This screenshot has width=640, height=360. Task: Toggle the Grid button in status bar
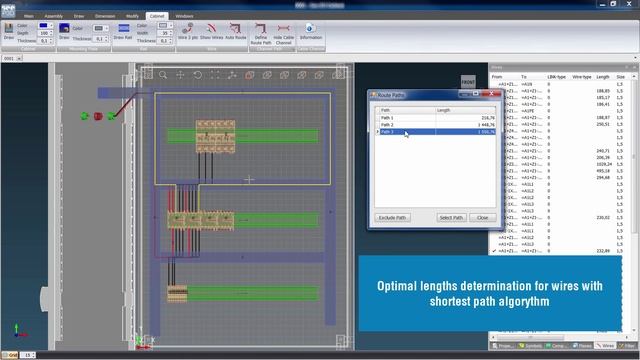tap(10, 355)
